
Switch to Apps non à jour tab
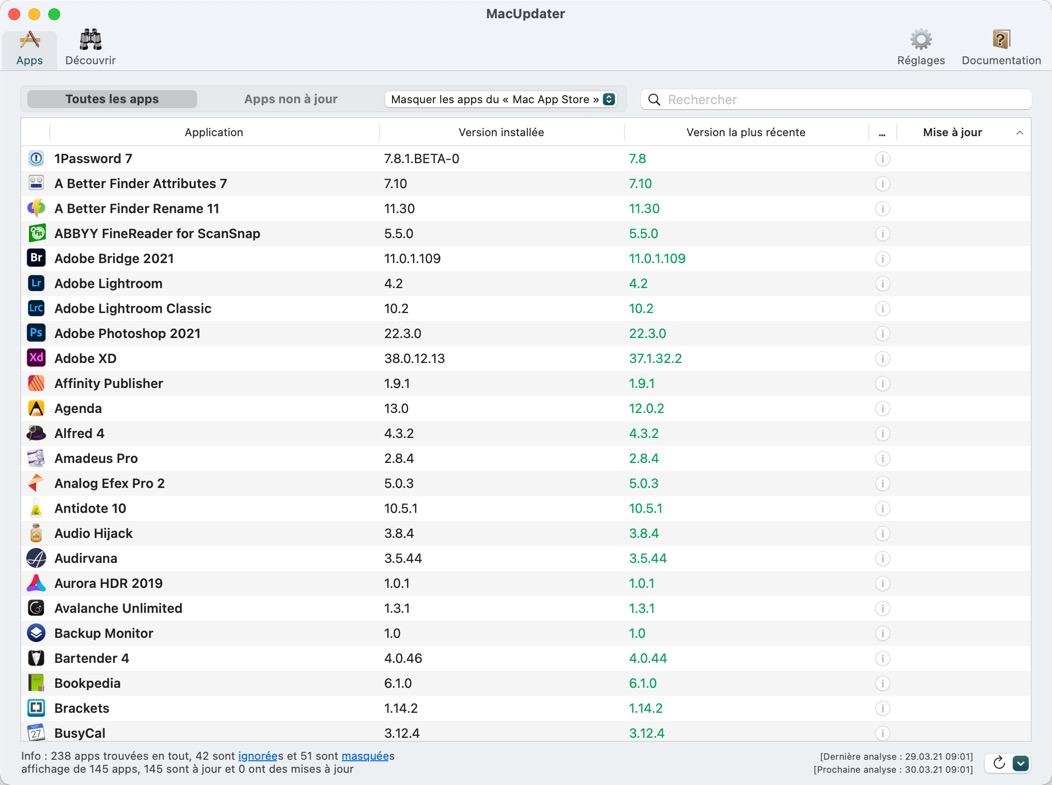point(291,99)
